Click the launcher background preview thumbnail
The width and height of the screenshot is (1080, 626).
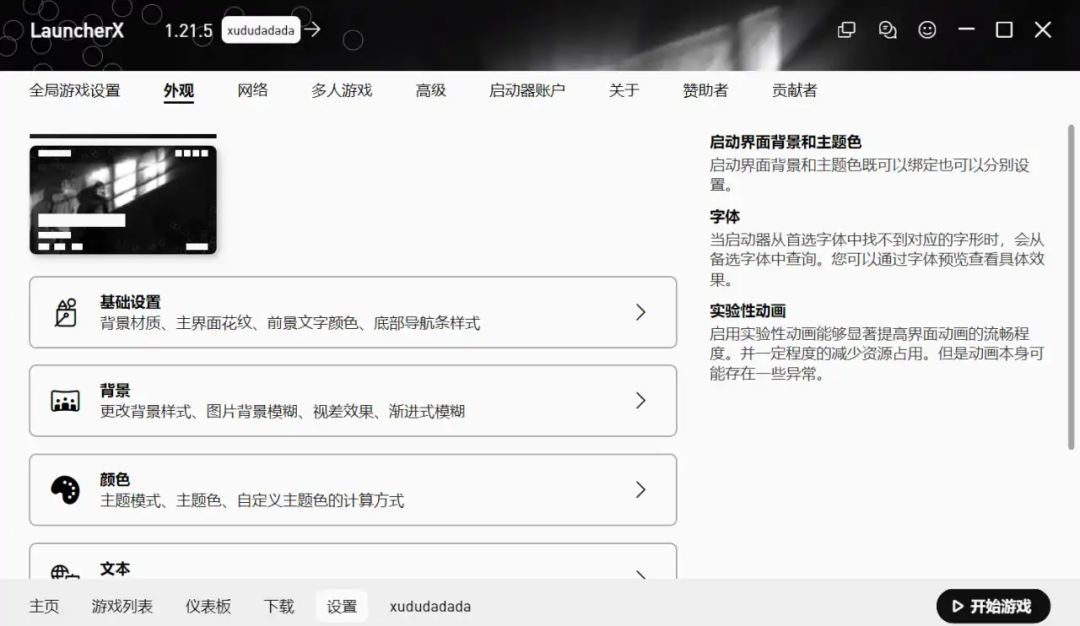coord(123,200)
